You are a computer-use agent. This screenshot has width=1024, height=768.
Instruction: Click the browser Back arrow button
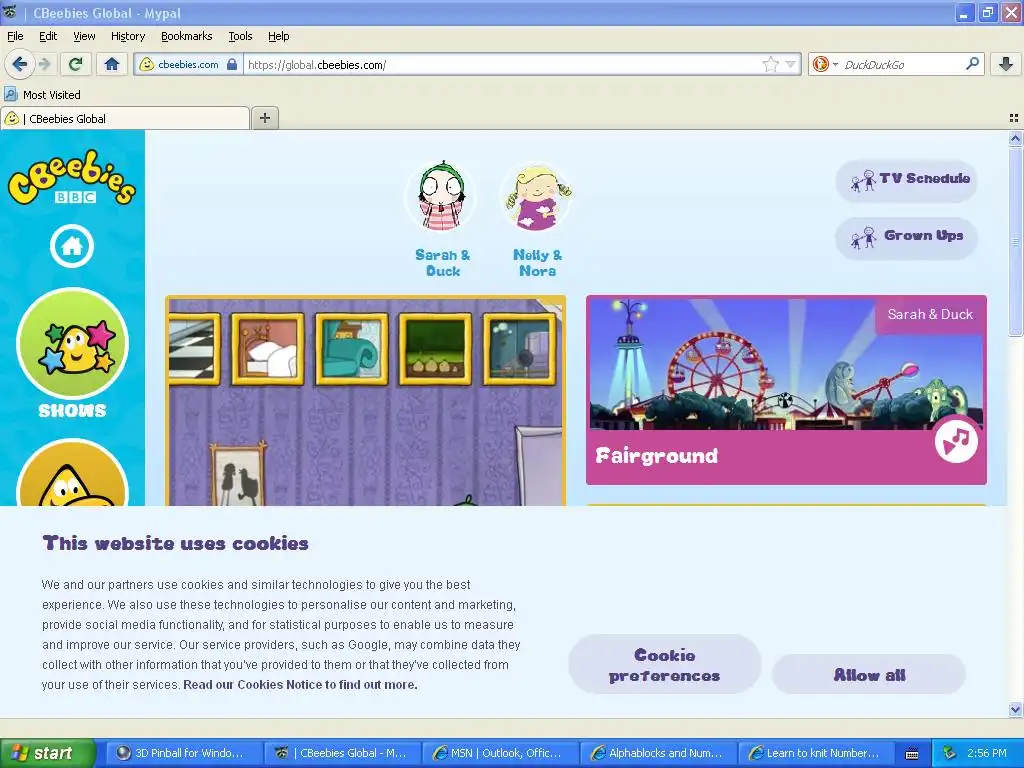tap(19, 64)
